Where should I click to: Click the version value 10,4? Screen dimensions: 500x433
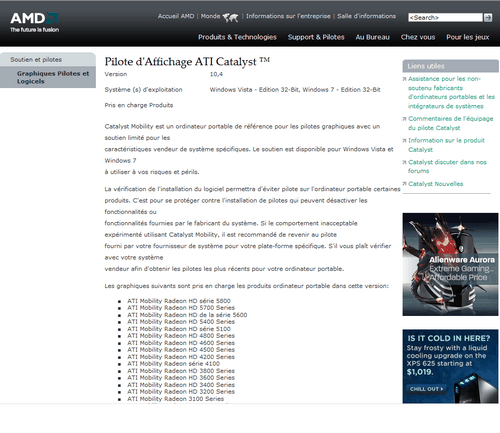click(x=216, y=74)
